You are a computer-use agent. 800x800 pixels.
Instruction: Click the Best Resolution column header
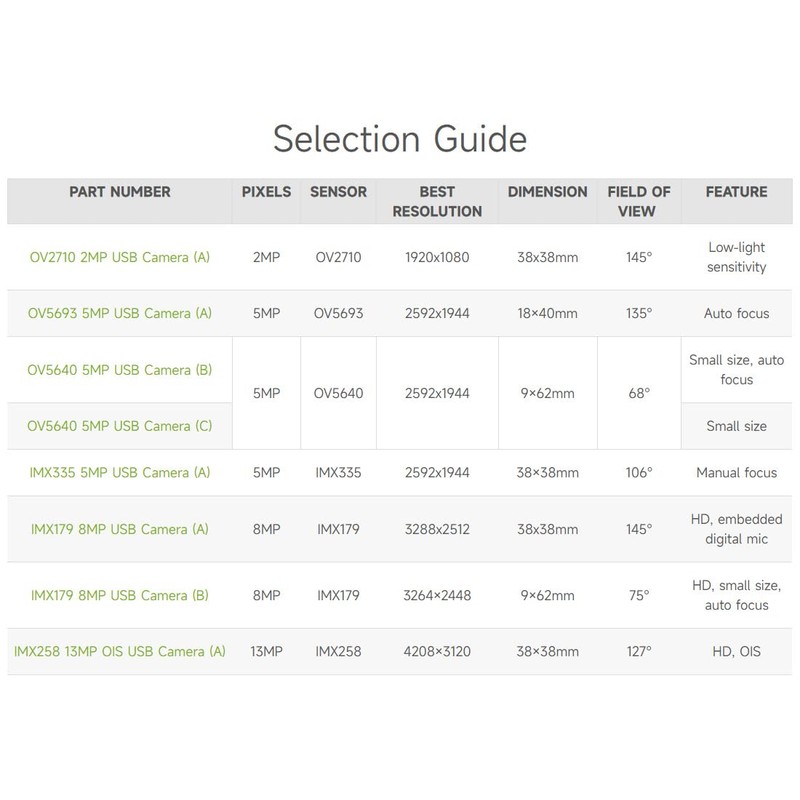(438, 201)
